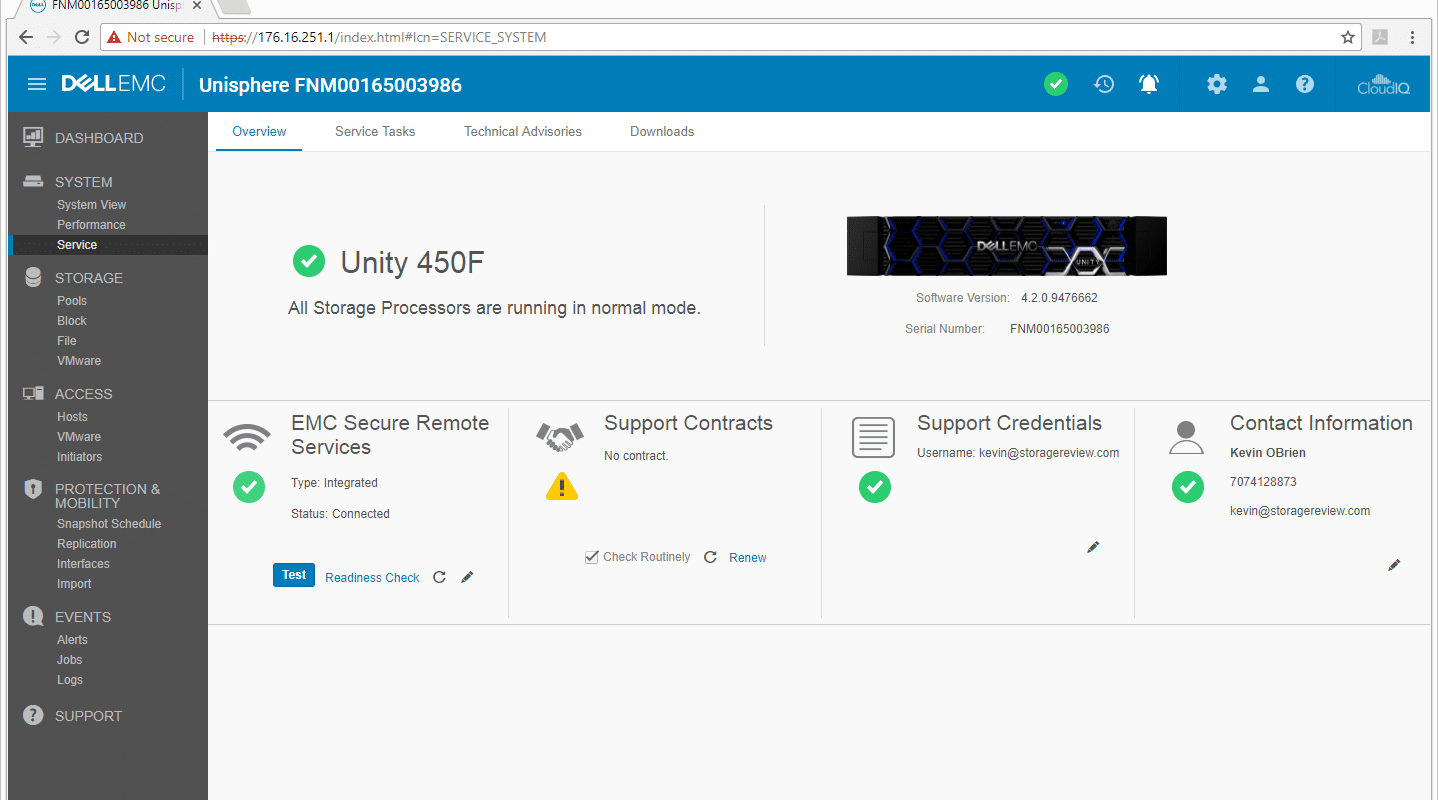Viewport: 1438px width, 800px height.
Task: Open the Downloads tab
Action: [662, 131]
